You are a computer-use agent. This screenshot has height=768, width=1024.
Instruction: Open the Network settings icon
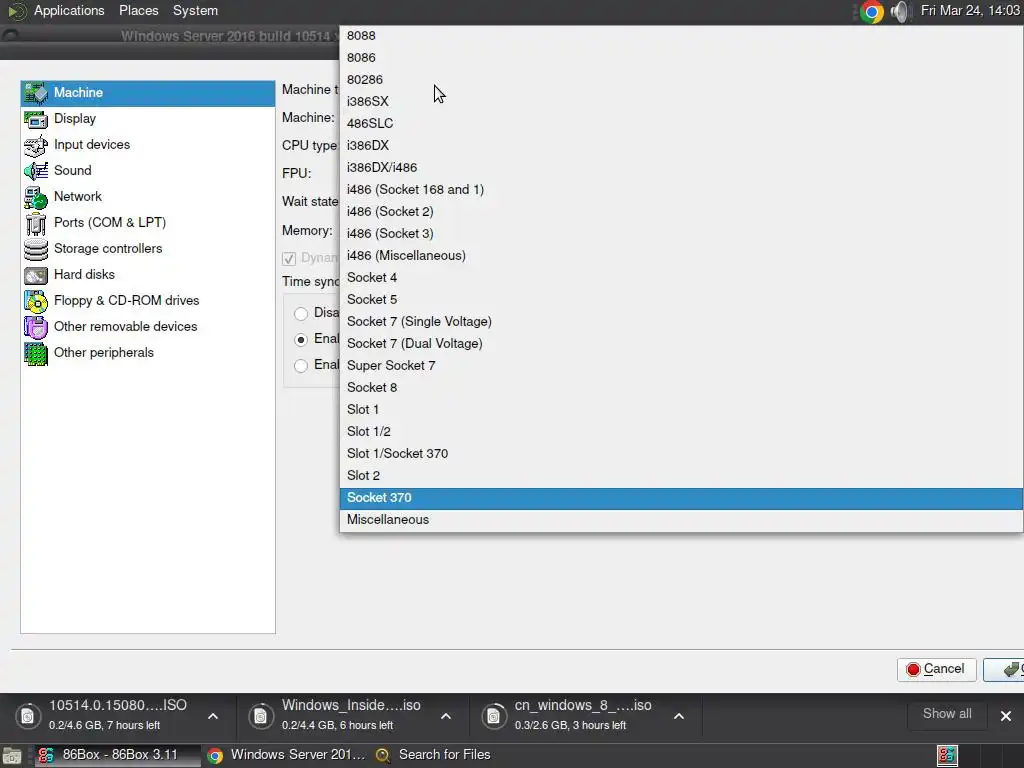pos(36,197)
